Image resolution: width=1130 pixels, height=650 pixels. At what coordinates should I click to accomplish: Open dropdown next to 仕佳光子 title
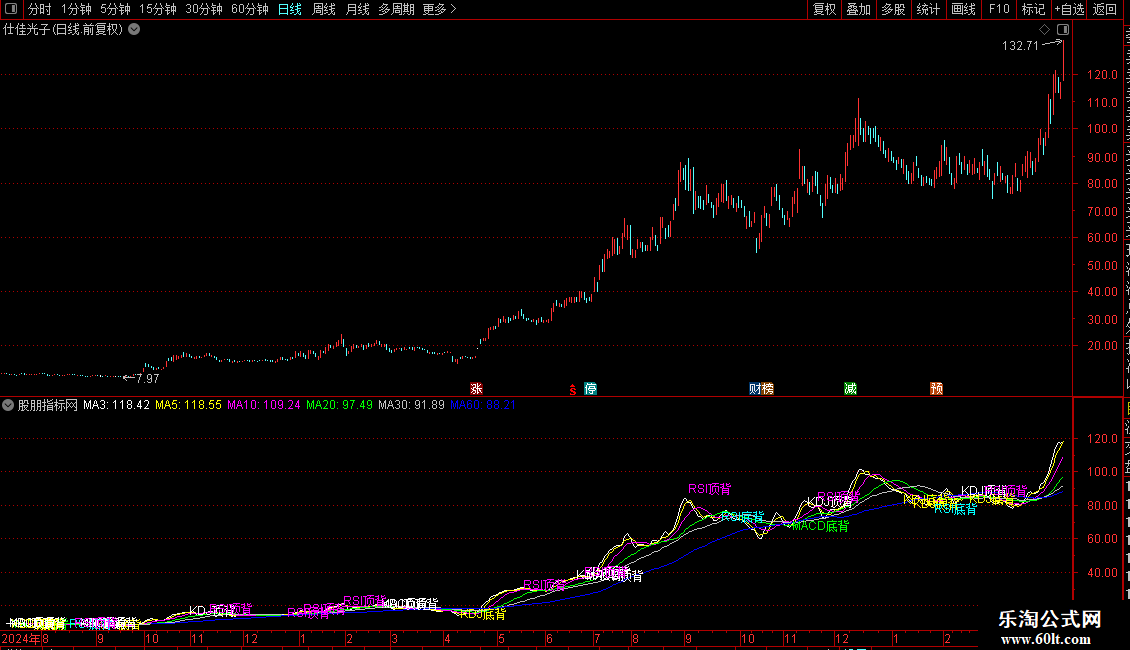(134, 30)
